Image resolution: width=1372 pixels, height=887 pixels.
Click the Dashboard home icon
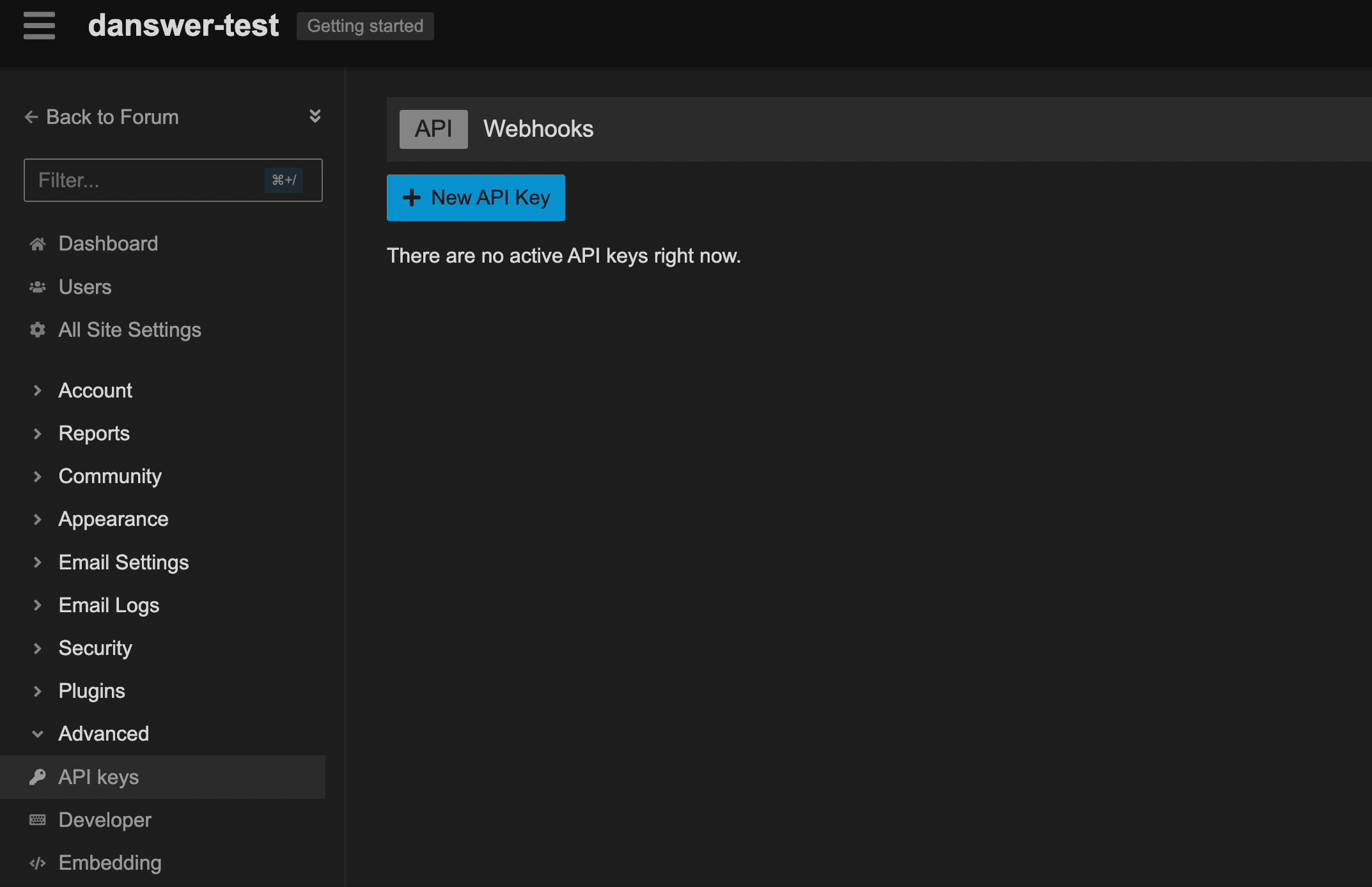pos(37,243)
